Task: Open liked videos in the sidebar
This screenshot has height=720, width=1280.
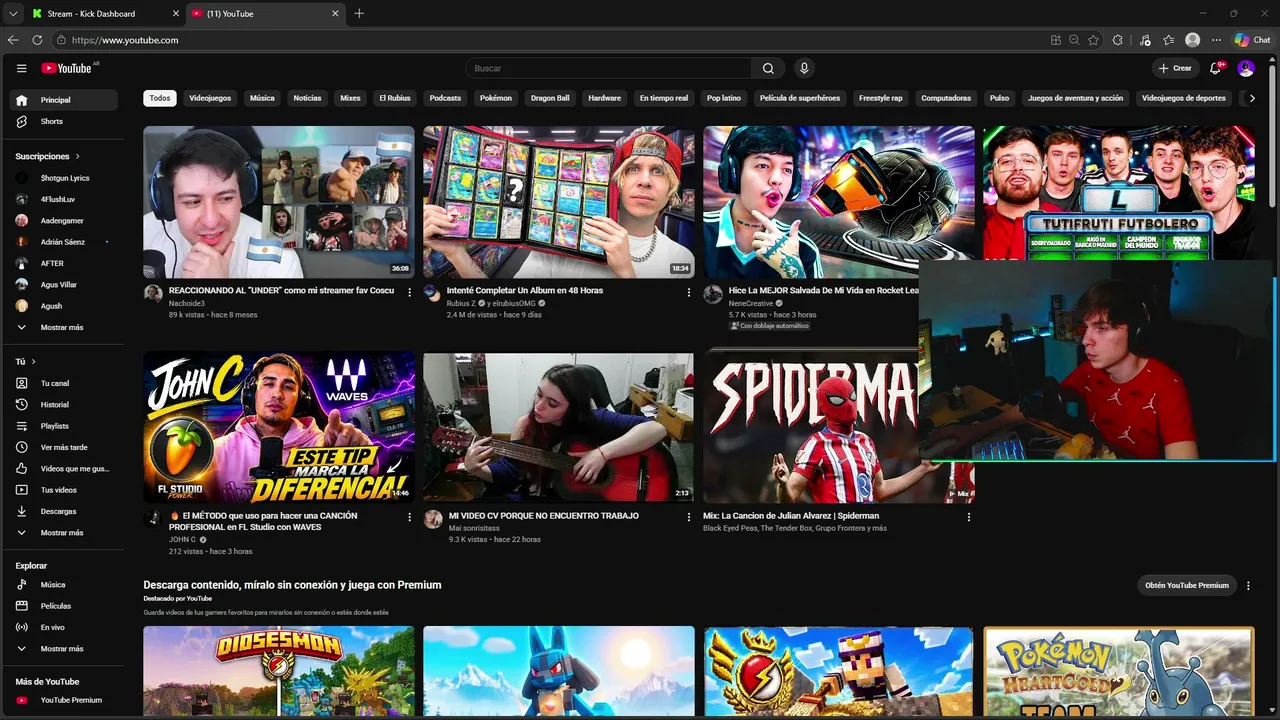Action: [x=64, y=468]
